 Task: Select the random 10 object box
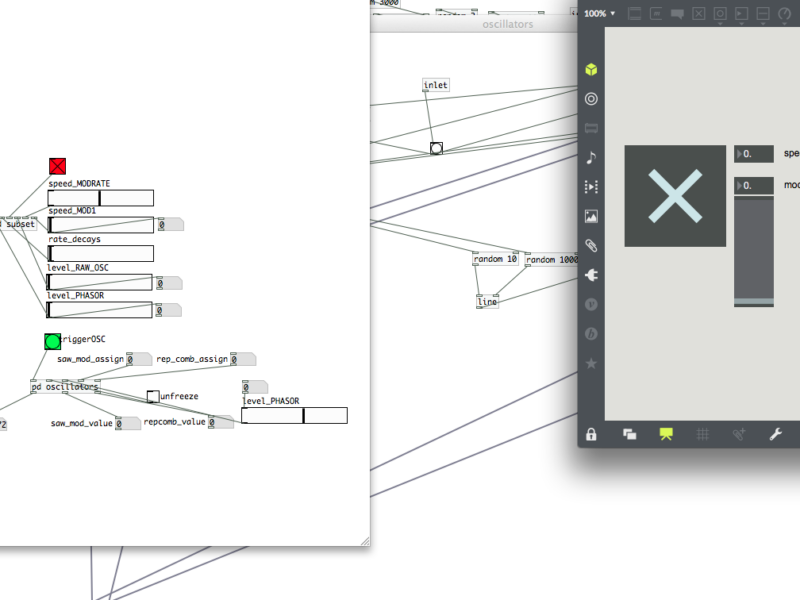click(495, 260)
